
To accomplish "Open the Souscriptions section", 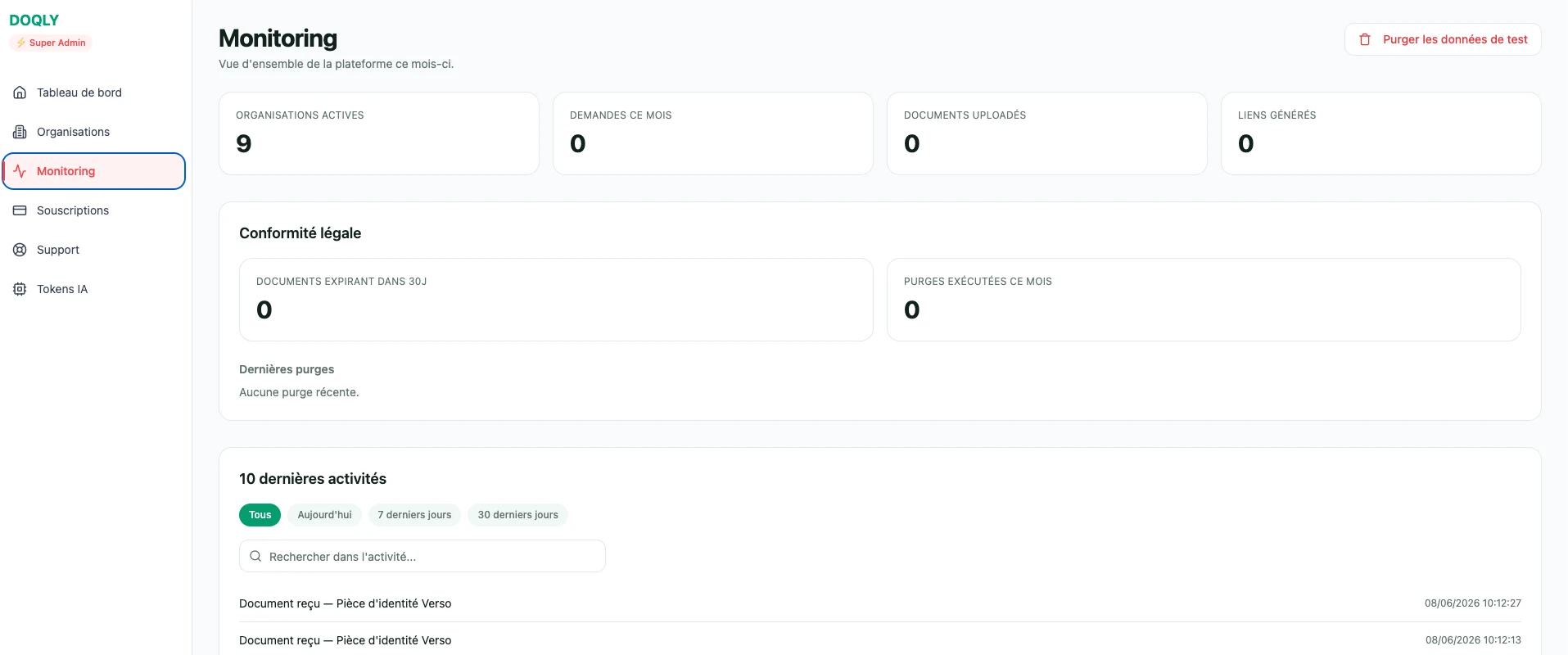I will [94, 210].
